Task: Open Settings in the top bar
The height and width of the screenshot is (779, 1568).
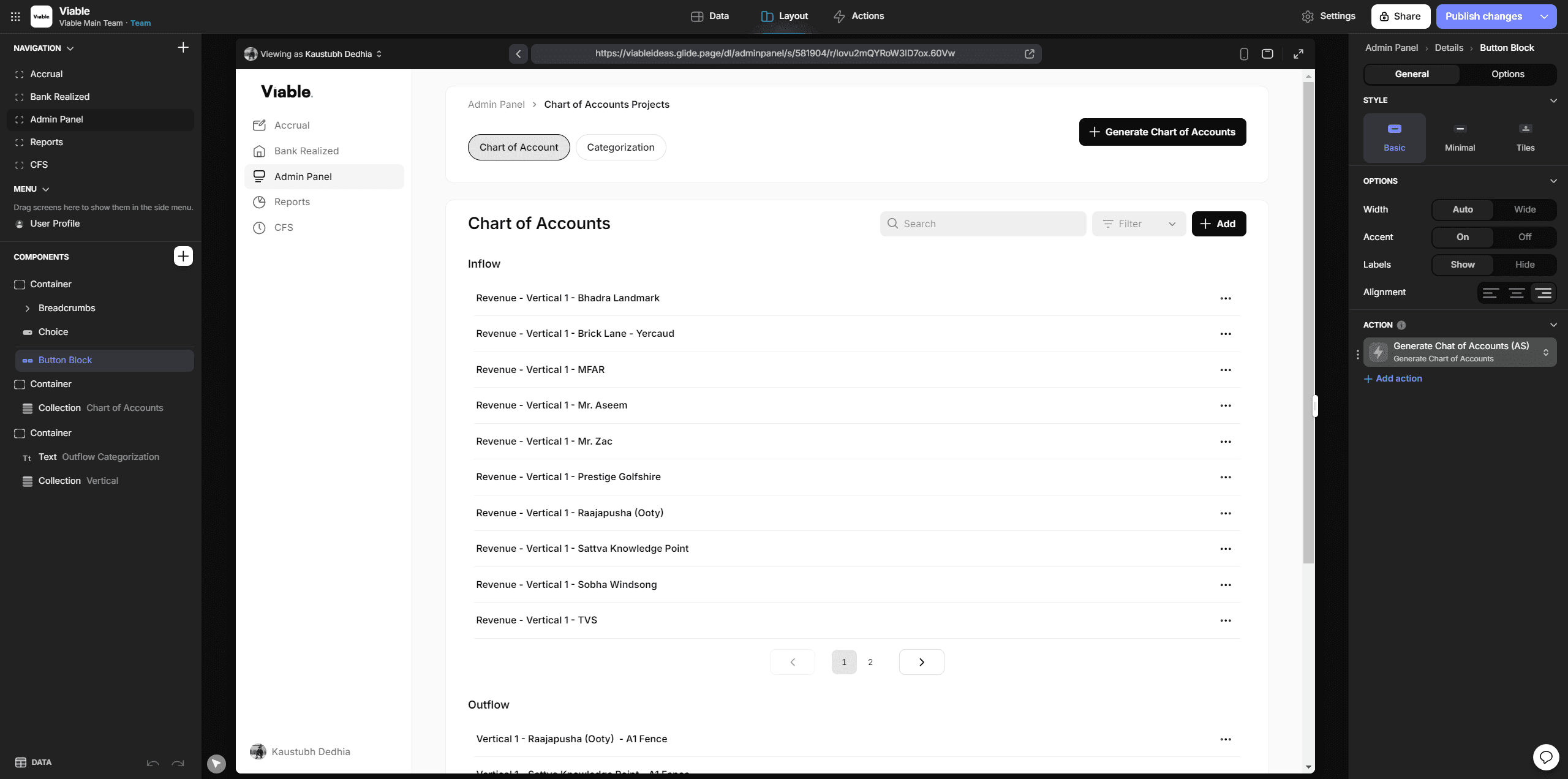Action: click(x=1329, y=17)
